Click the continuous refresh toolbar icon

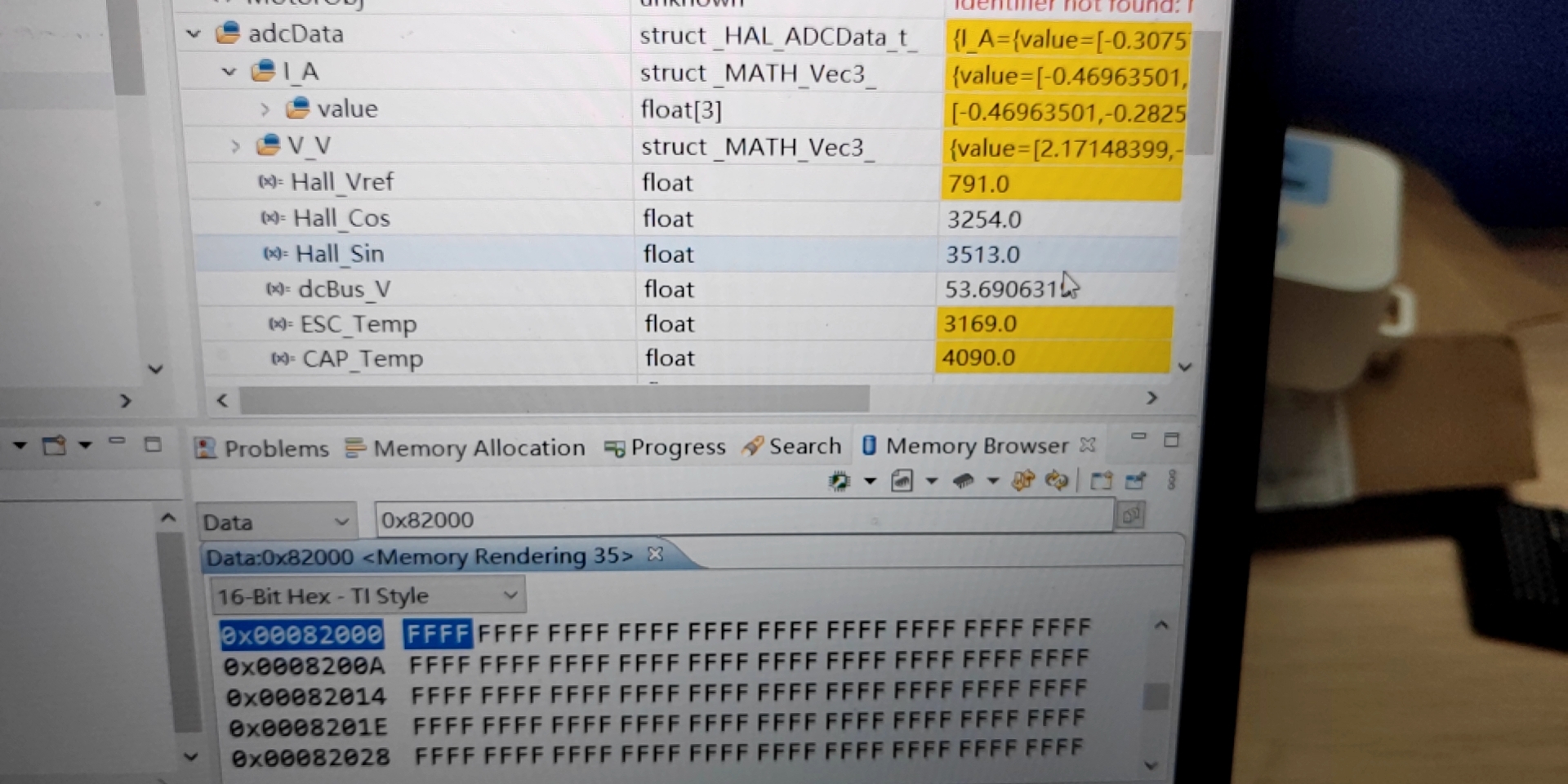coord(1057,480)
